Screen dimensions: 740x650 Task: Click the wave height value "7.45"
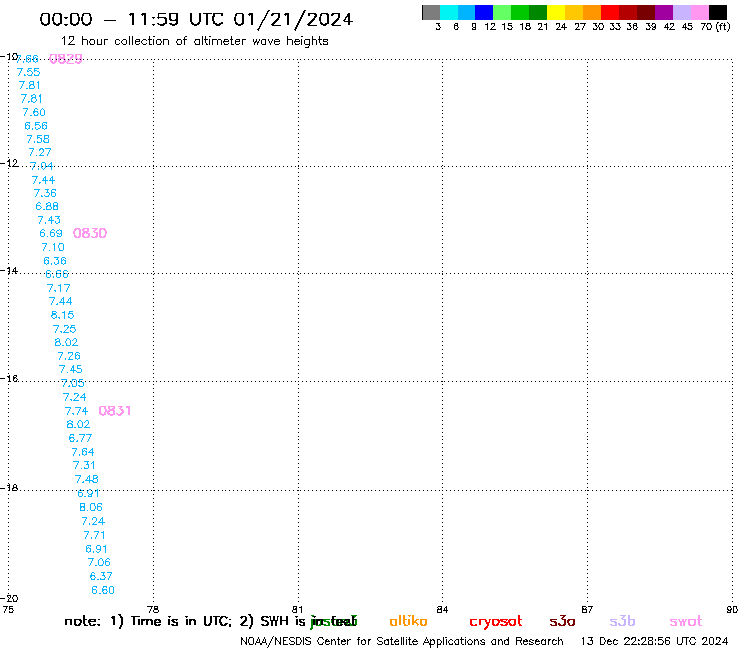pyautogui.click(x=70, y=369)
